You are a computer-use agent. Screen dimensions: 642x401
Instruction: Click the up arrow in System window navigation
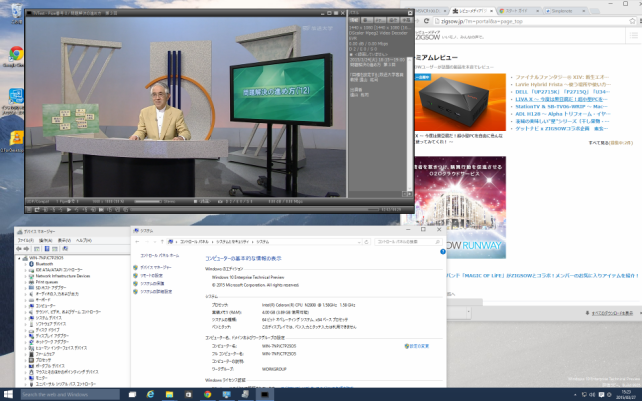[162, 242]
